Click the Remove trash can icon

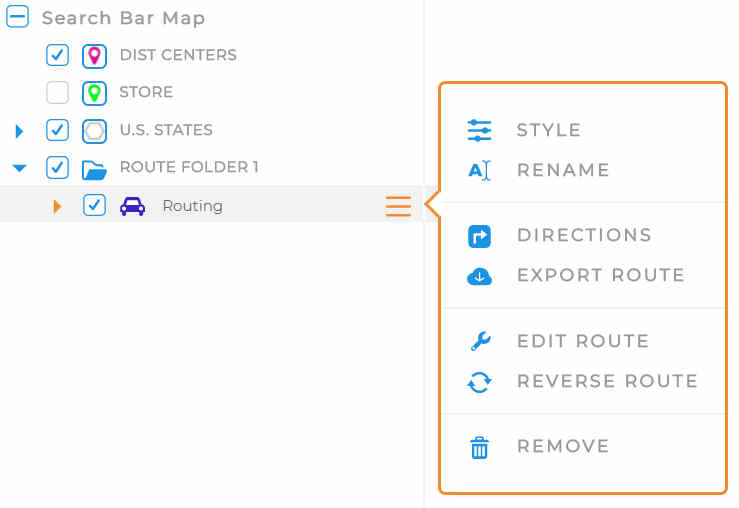click(479, 447)
